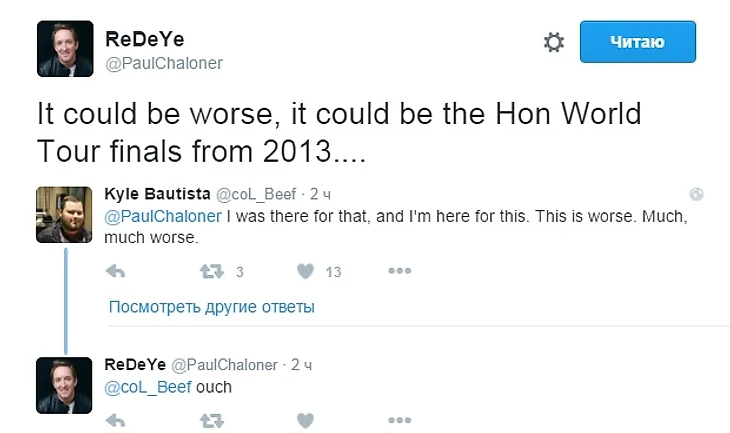Retweet Kyle Bautista's reply
The image size is (730, 433).
[x=211, y=271]
